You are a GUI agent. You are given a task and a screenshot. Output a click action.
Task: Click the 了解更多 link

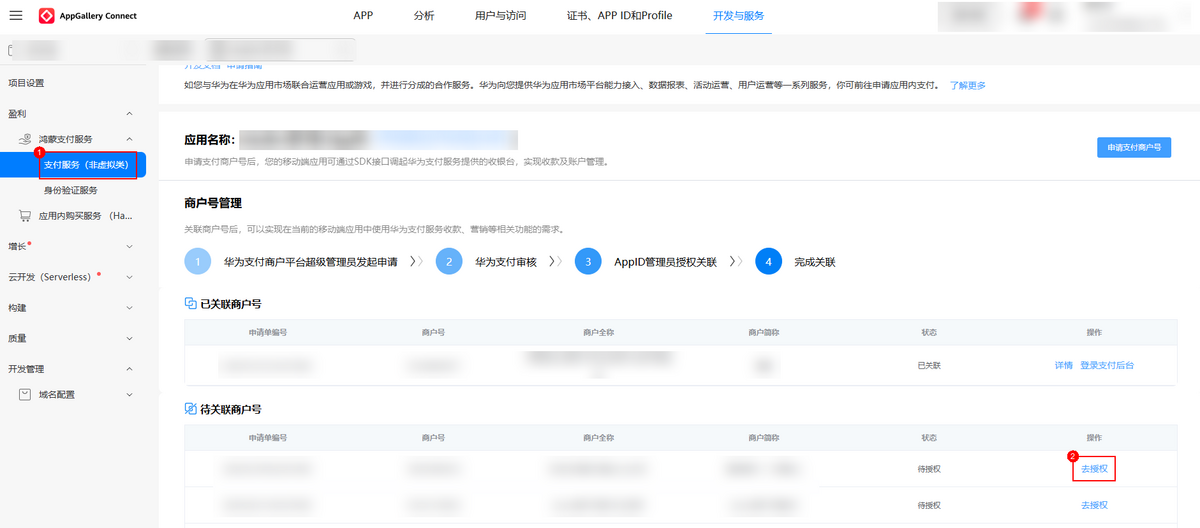967,85
